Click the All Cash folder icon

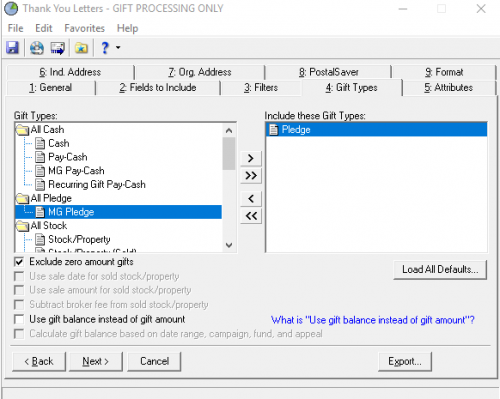point(22,130)
